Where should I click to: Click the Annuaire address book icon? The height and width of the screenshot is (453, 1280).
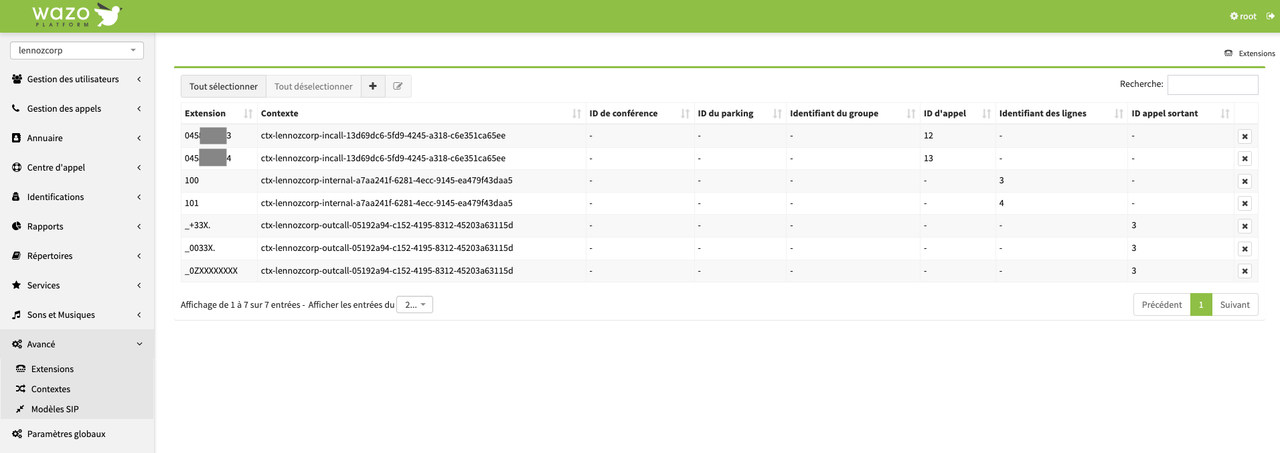(x=17, y=138)
